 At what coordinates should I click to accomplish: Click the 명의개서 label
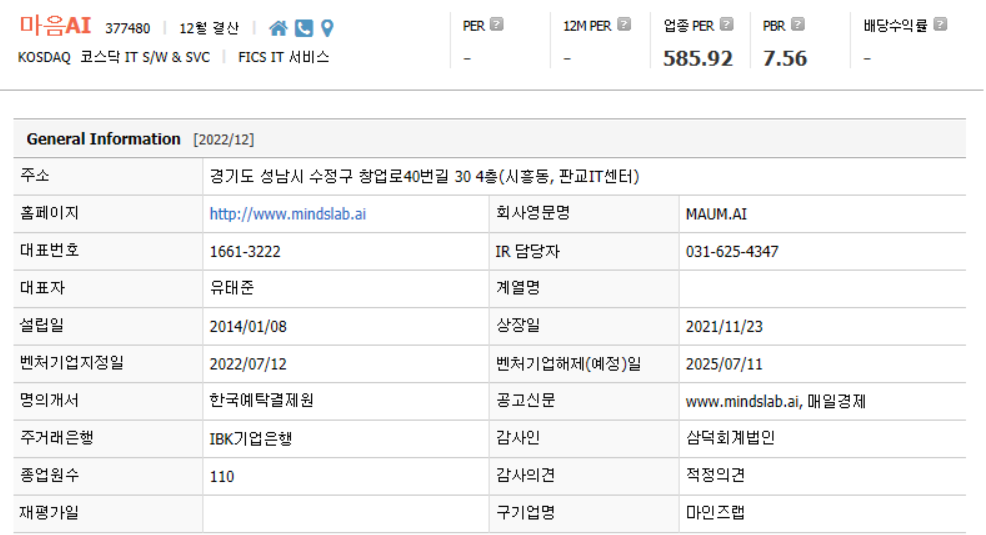(49, 400)
